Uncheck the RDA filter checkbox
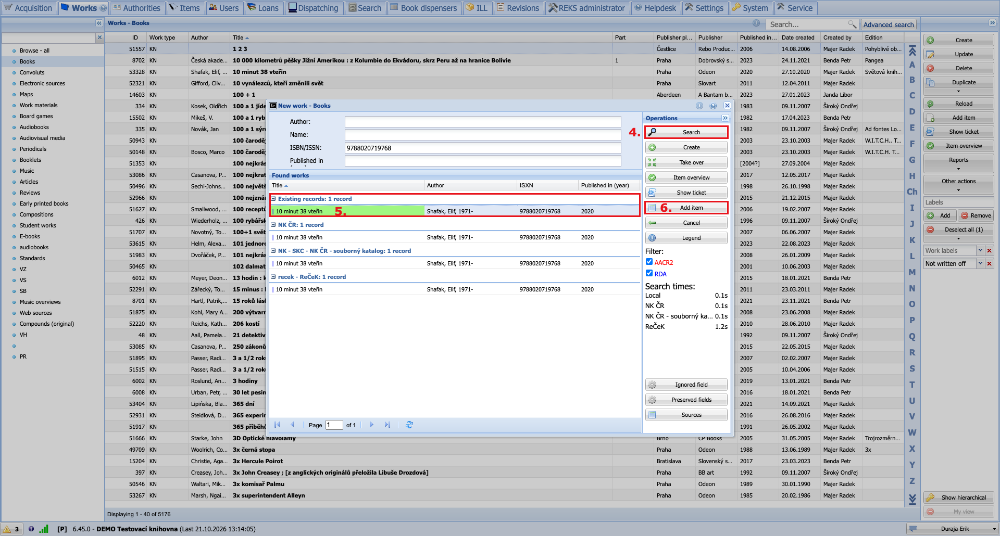 (x=649, y=273)
